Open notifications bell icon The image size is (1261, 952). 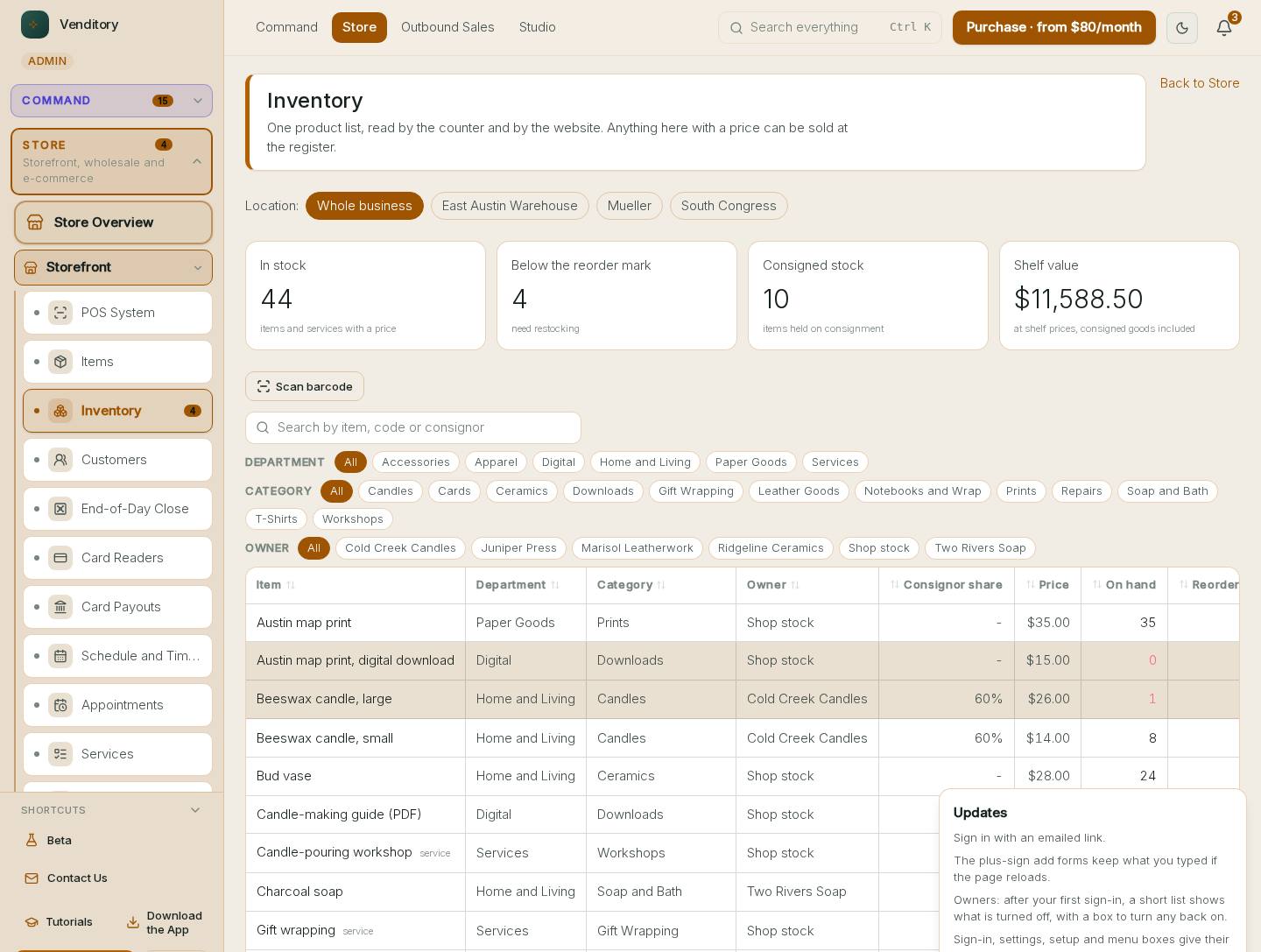pos(1224,28)
